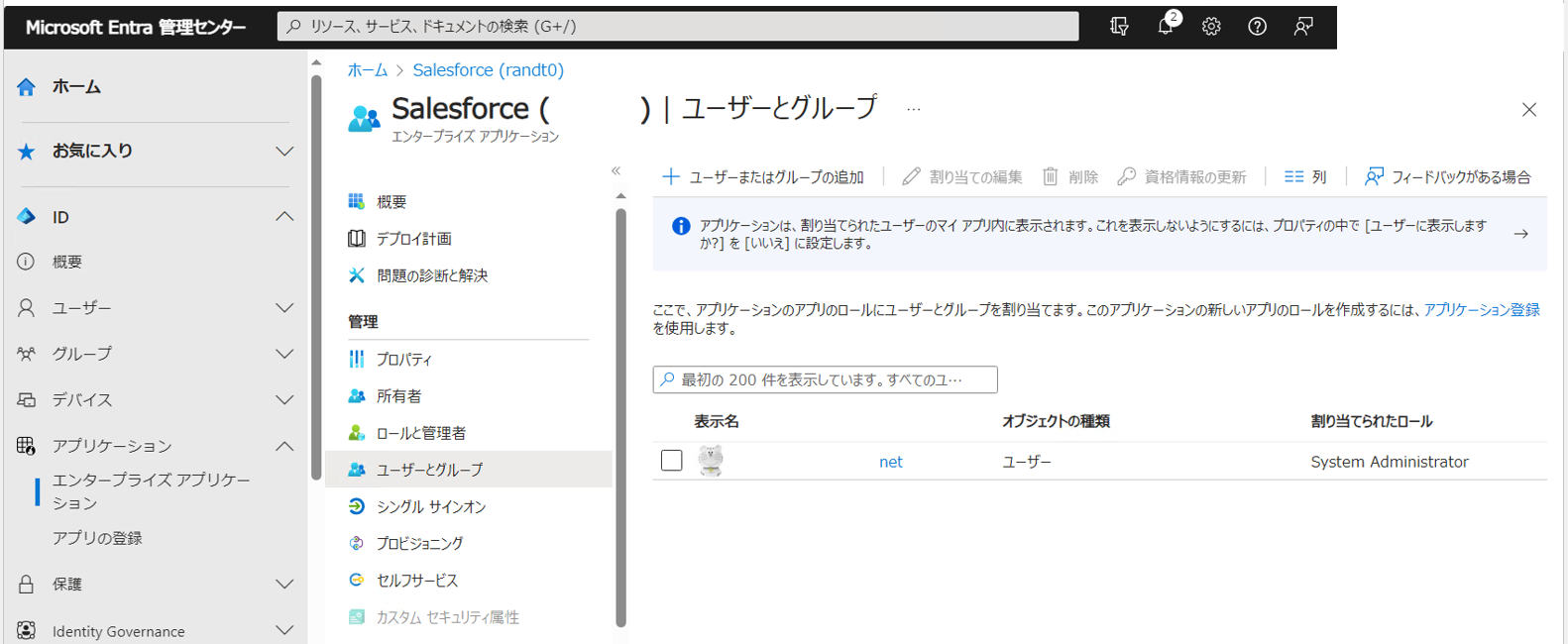Open settings gear icon in top bar

pyautogui.click(x=1211, y=27)
